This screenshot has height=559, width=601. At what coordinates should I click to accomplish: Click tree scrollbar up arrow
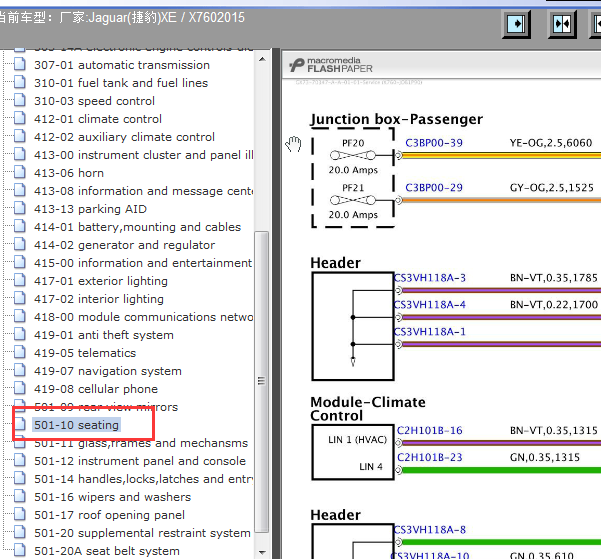(x=262, y=59)
